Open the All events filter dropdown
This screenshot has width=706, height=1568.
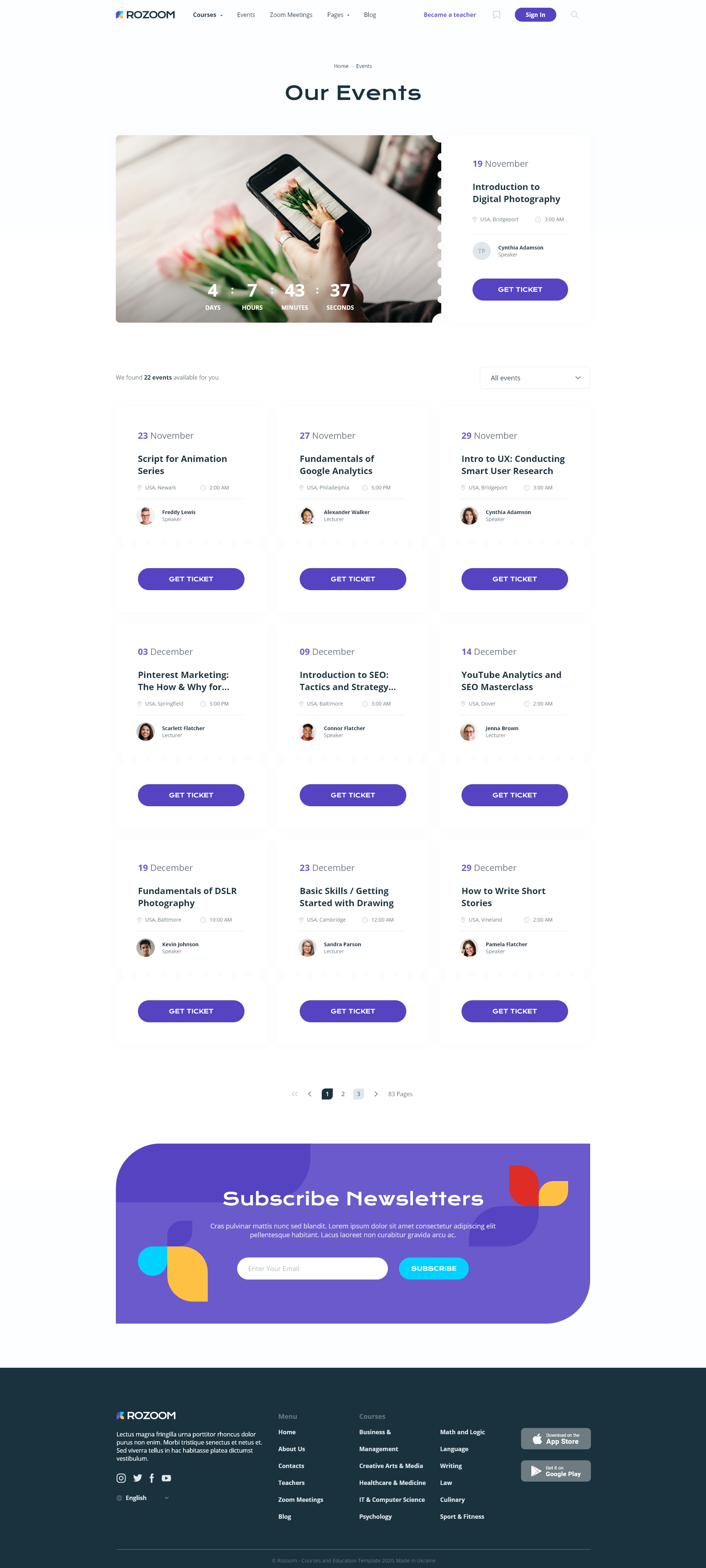(x=534, y=377)
